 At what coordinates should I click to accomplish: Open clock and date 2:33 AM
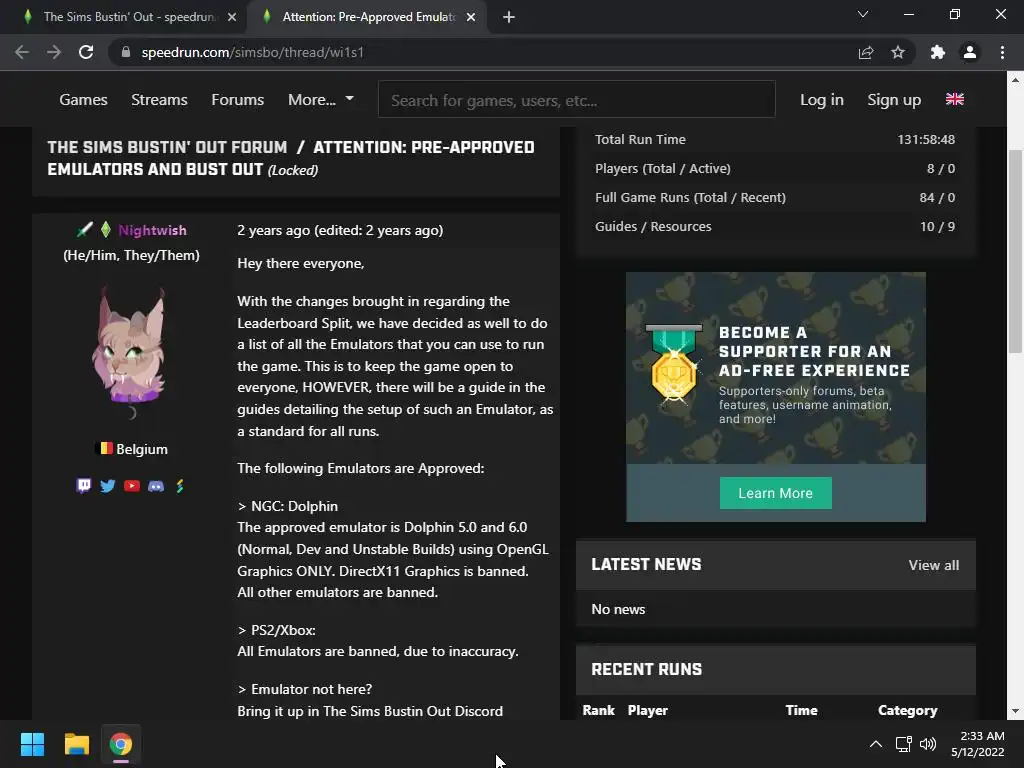coord(978,744)
